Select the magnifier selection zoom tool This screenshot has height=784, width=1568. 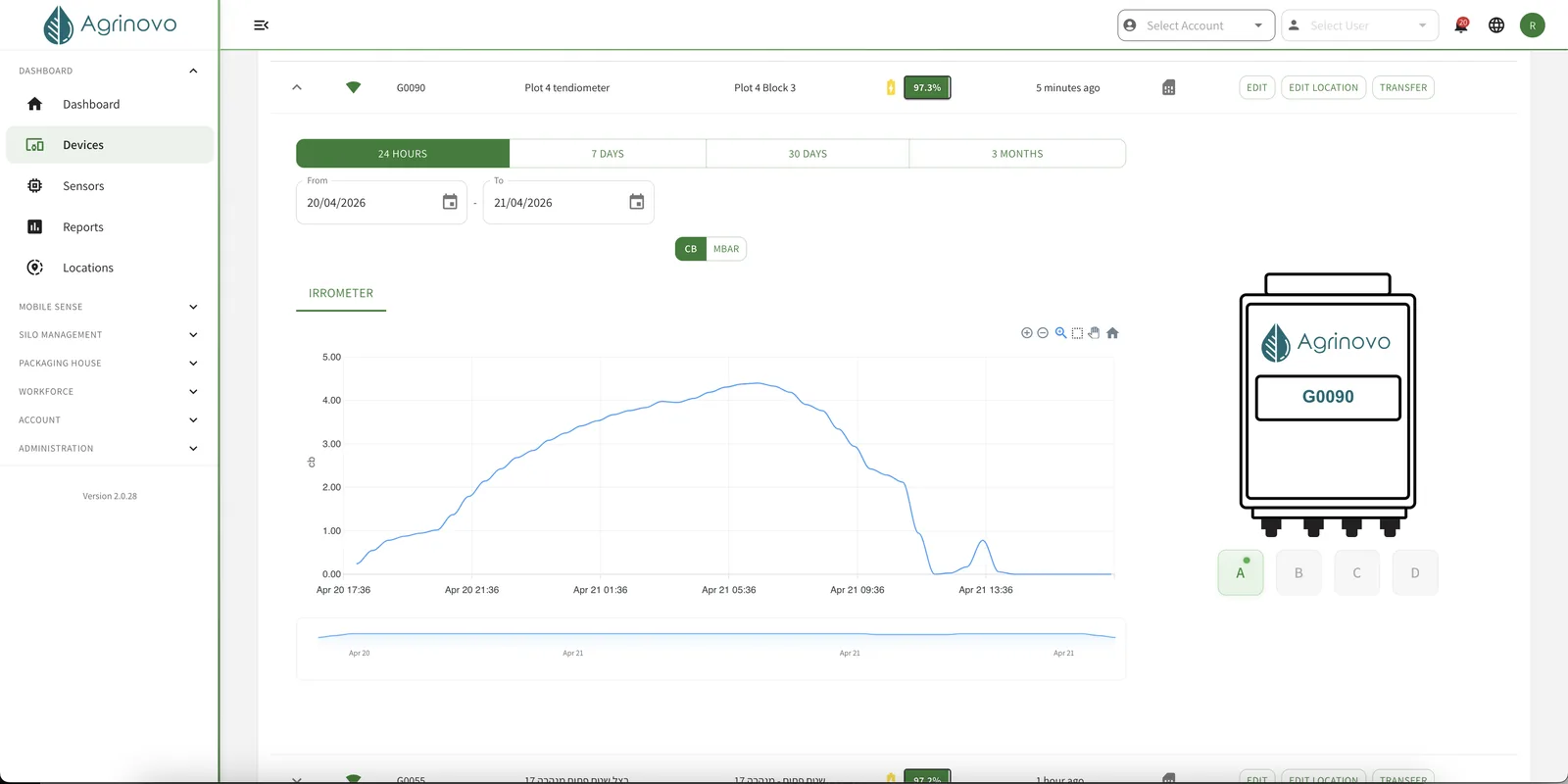tap(1060, 333)
